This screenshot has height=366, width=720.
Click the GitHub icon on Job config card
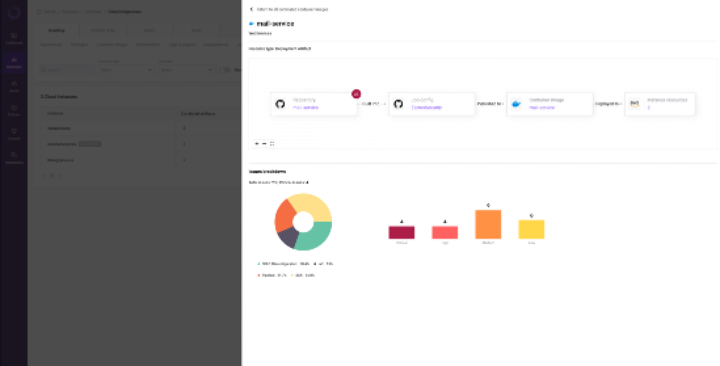(x=398, y=104)
